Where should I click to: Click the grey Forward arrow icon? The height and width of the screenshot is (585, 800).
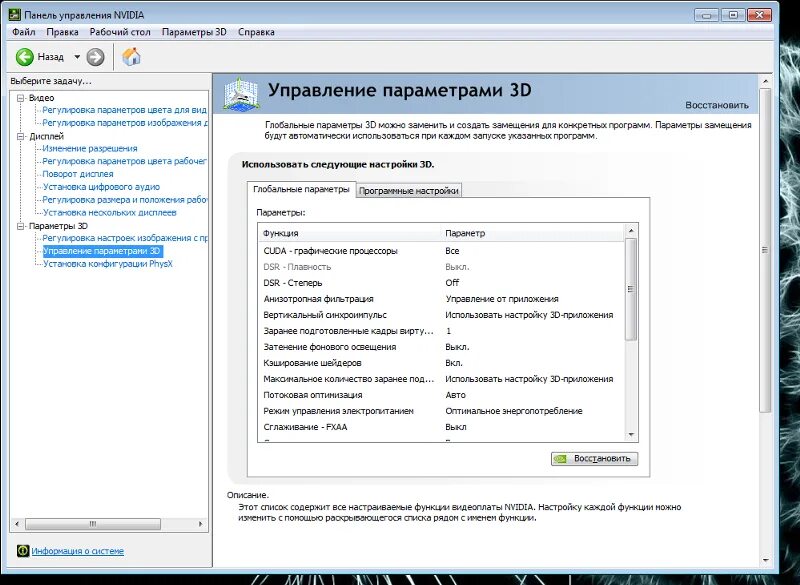coord(95,57)
